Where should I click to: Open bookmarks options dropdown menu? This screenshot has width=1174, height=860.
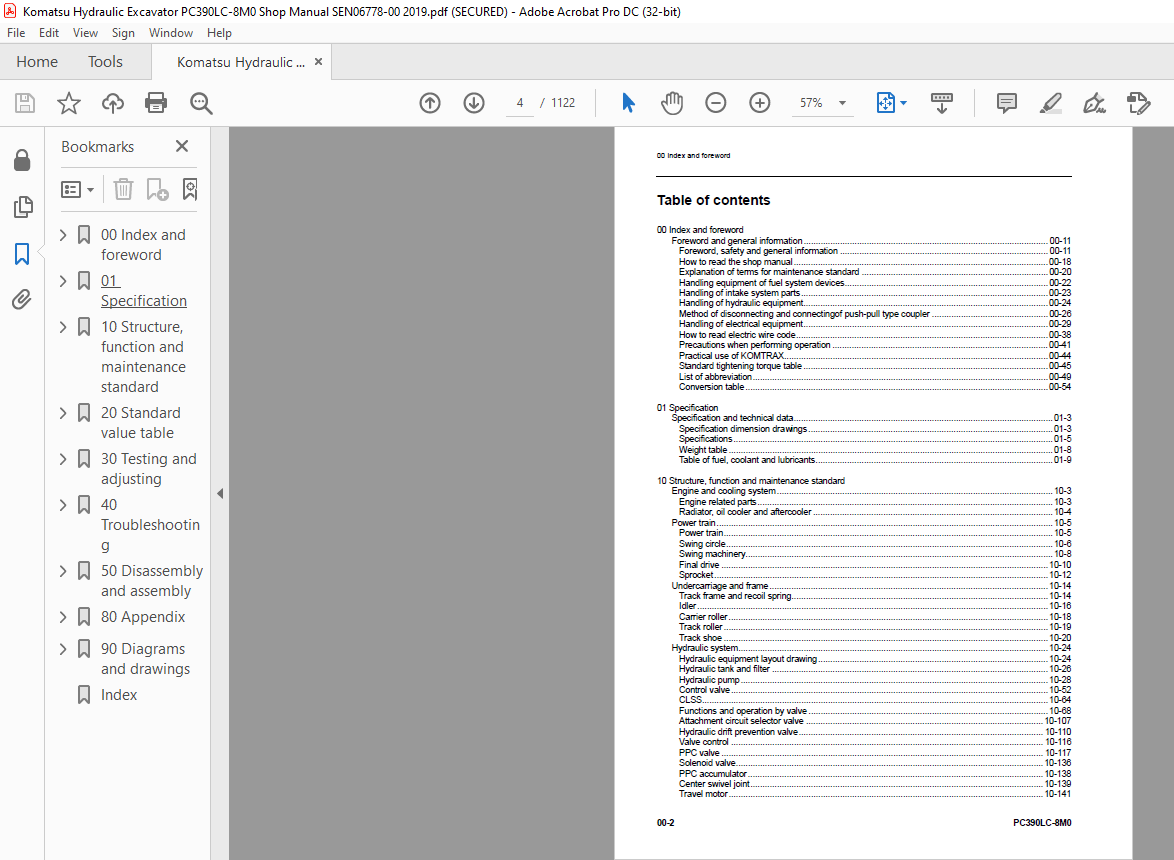pyautogui.click(x=78, y=189)
